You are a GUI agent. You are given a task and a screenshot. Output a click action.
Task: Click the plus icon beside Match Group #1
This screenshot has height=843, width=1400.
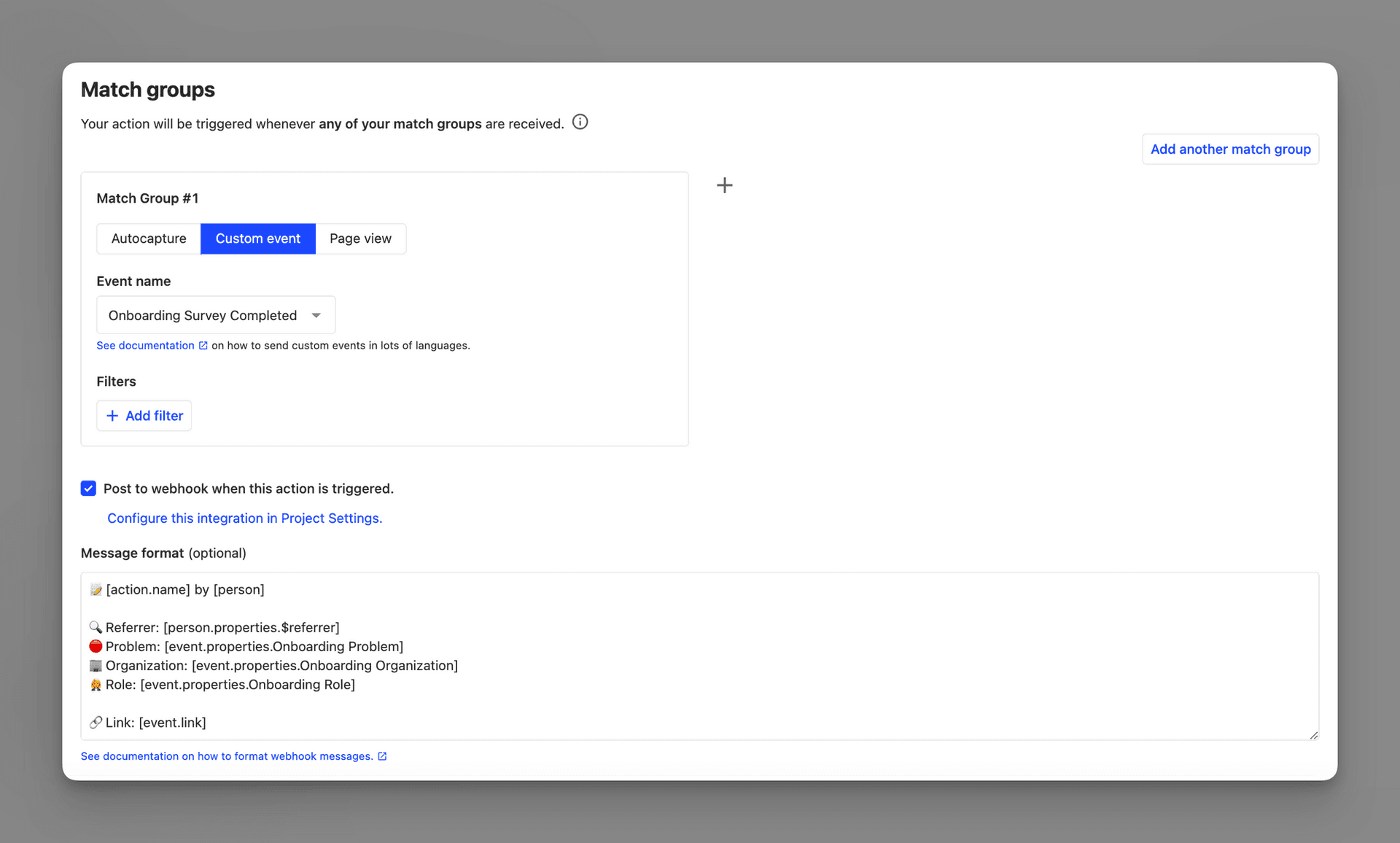coord(724,185)
